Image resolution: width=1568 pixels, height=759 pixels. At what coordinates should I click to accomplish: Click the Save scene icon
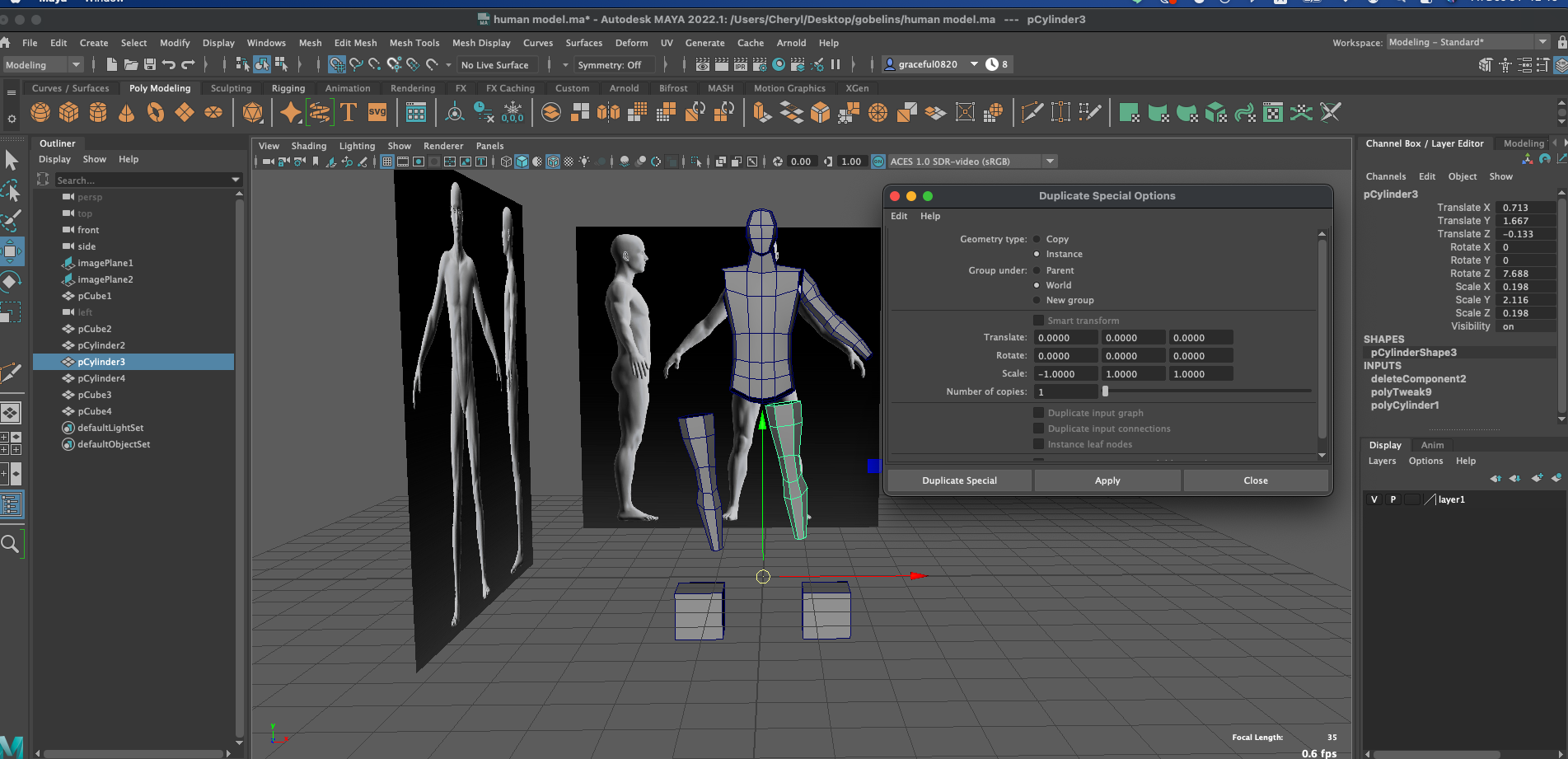pyautogui.click(x=150, y=64)
